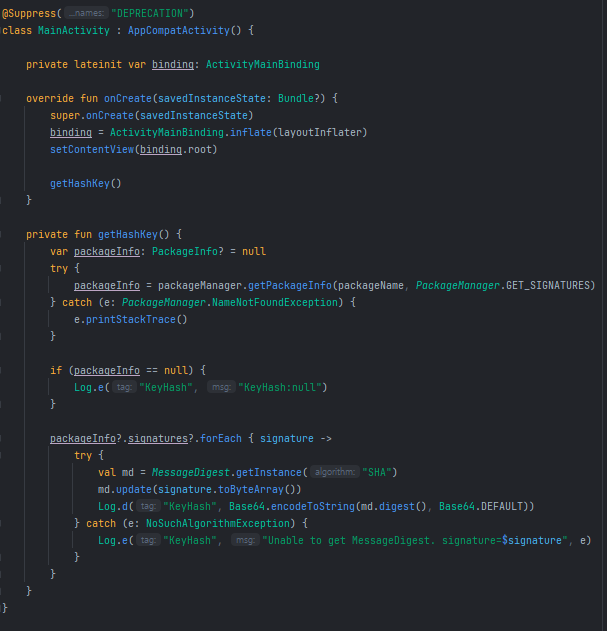The height and width of the screenshot is (631, 607).
Task: Click the update method on md
Action: tap(134, 489)
